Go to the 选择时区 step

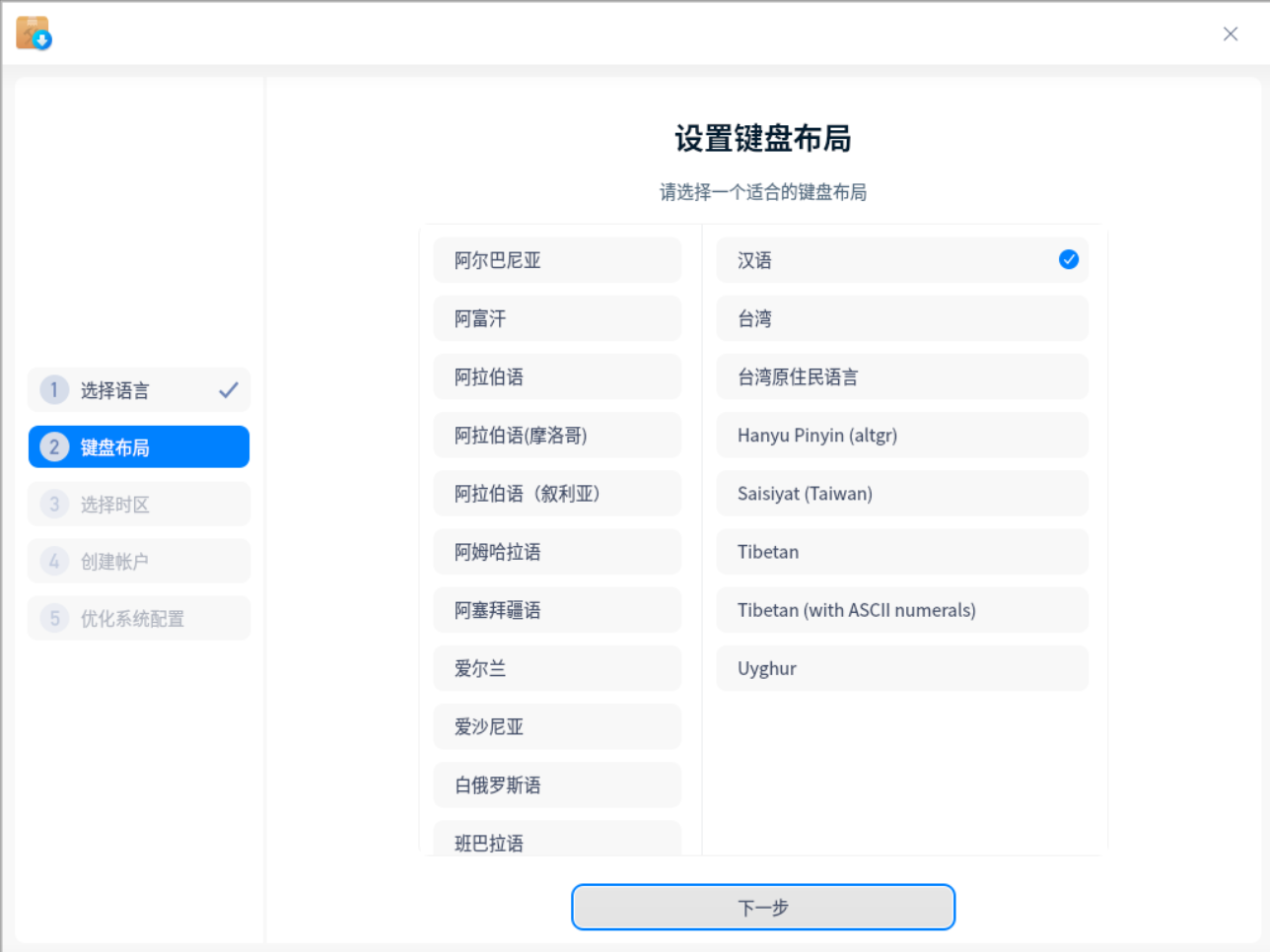[x=138, y=504]
